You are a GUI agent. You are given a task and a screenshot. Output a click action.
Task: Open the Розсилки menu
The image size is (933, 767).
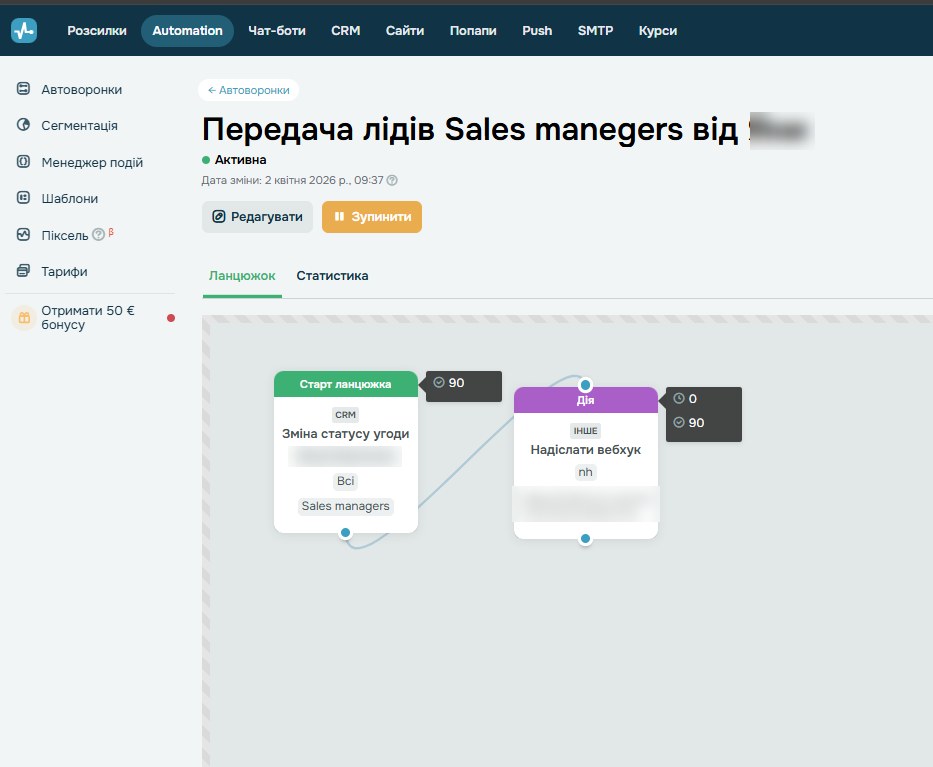(x=97, y=31)
